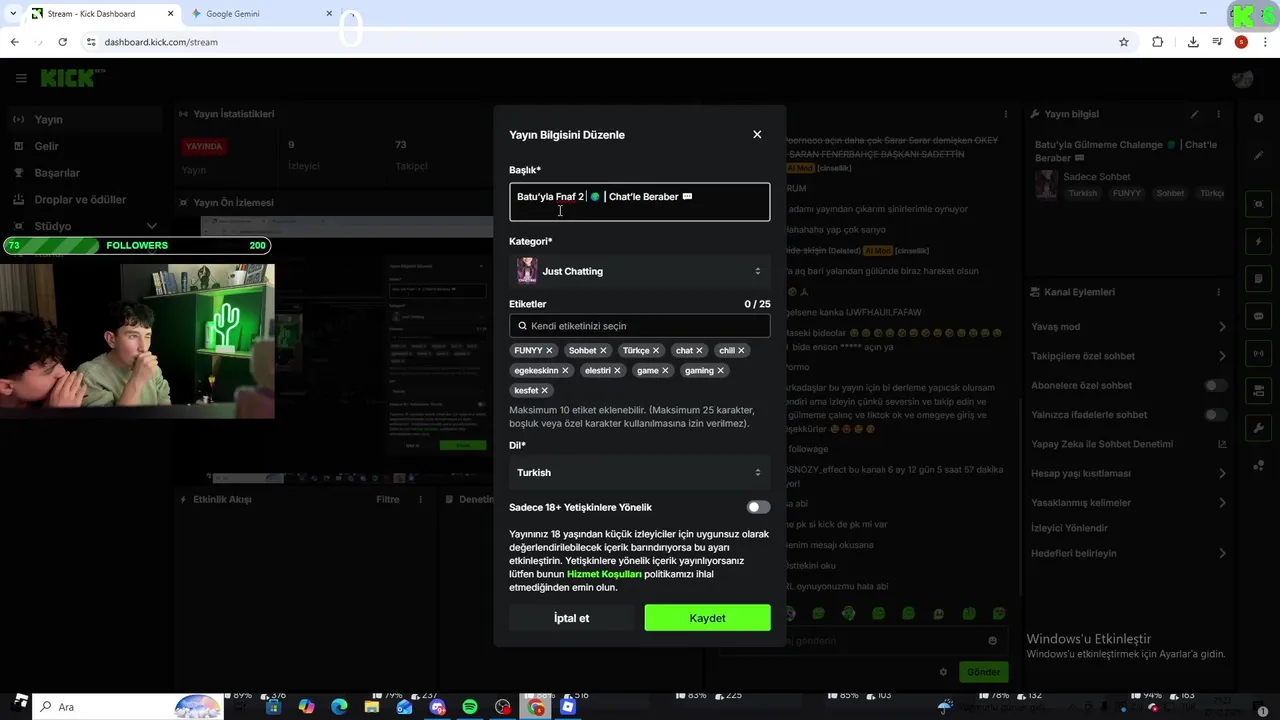Click the İptal et button
The width and height of the screenshot is (1280, 720).
[x=571, y=618]
